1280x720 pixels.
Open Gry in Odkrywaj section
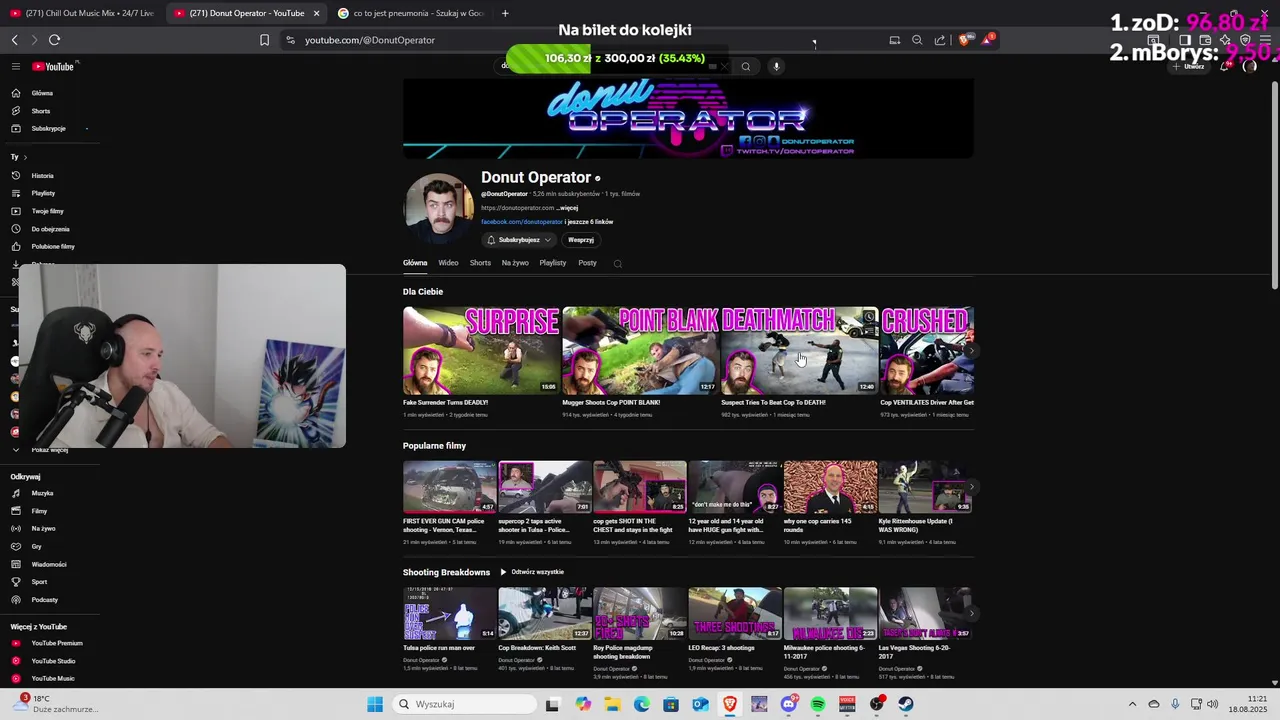(x=36, y=547)
